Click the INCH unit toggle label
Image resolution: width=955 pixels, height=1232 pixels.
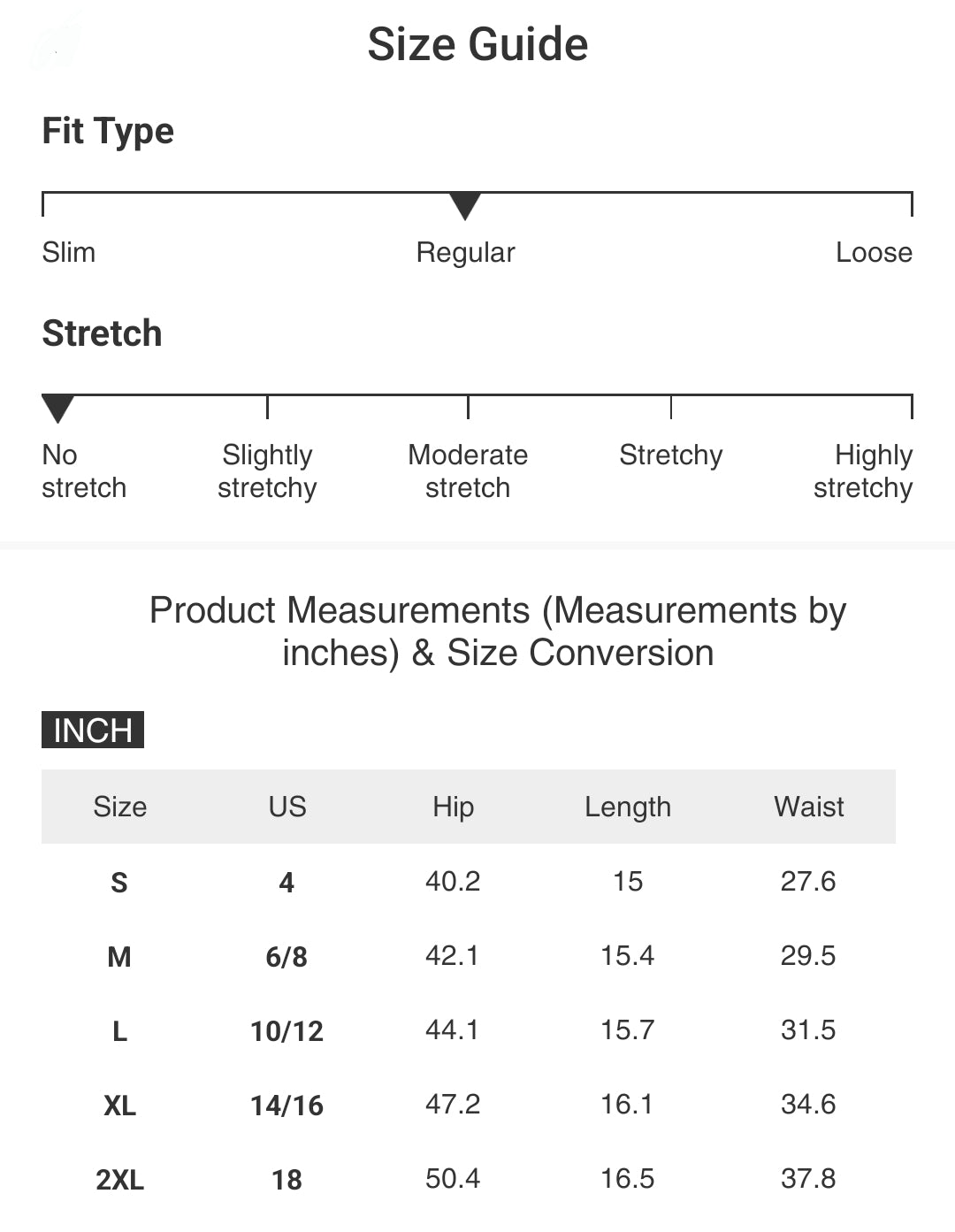(93, 731)
